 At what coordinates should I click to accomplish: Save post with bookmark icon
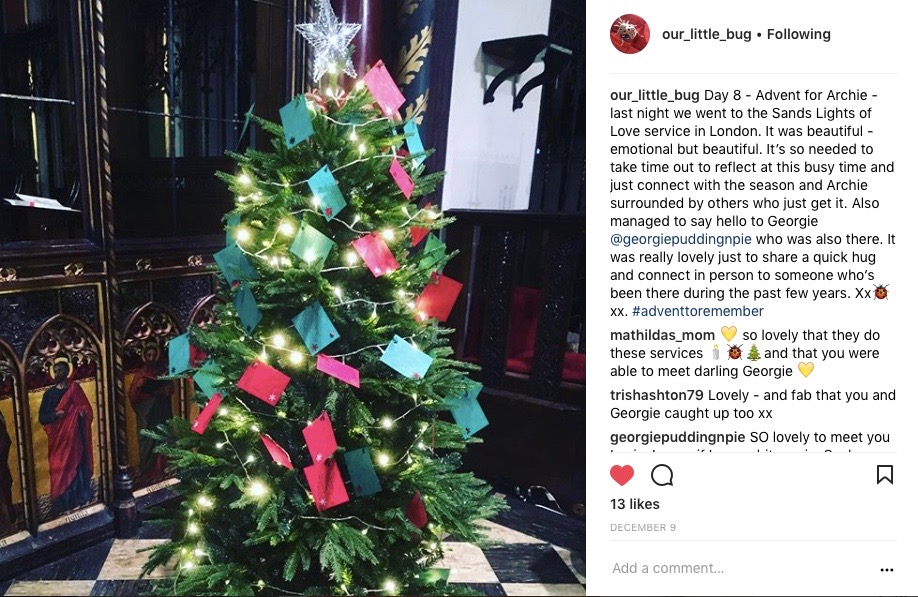(885, 475)
